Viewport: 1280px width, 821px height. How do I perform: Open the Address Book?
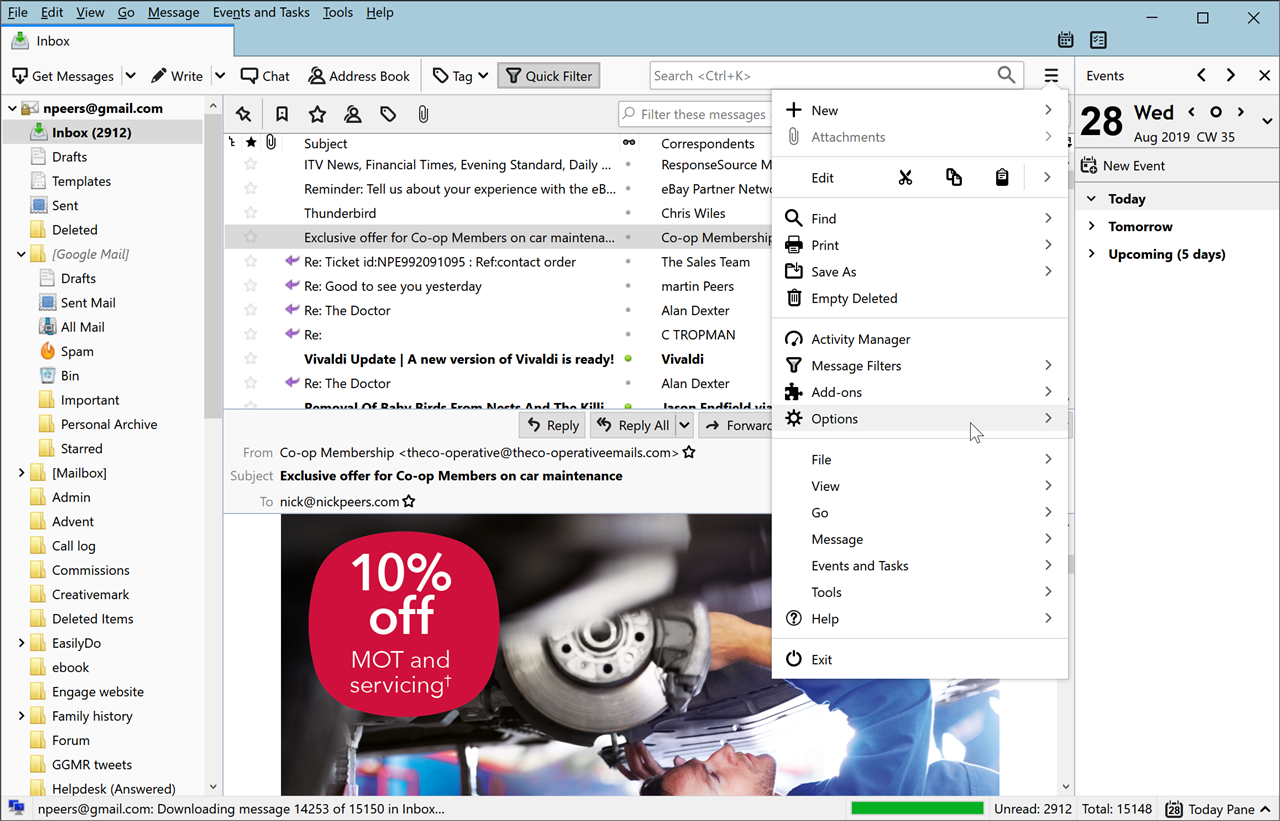(358, 75)
